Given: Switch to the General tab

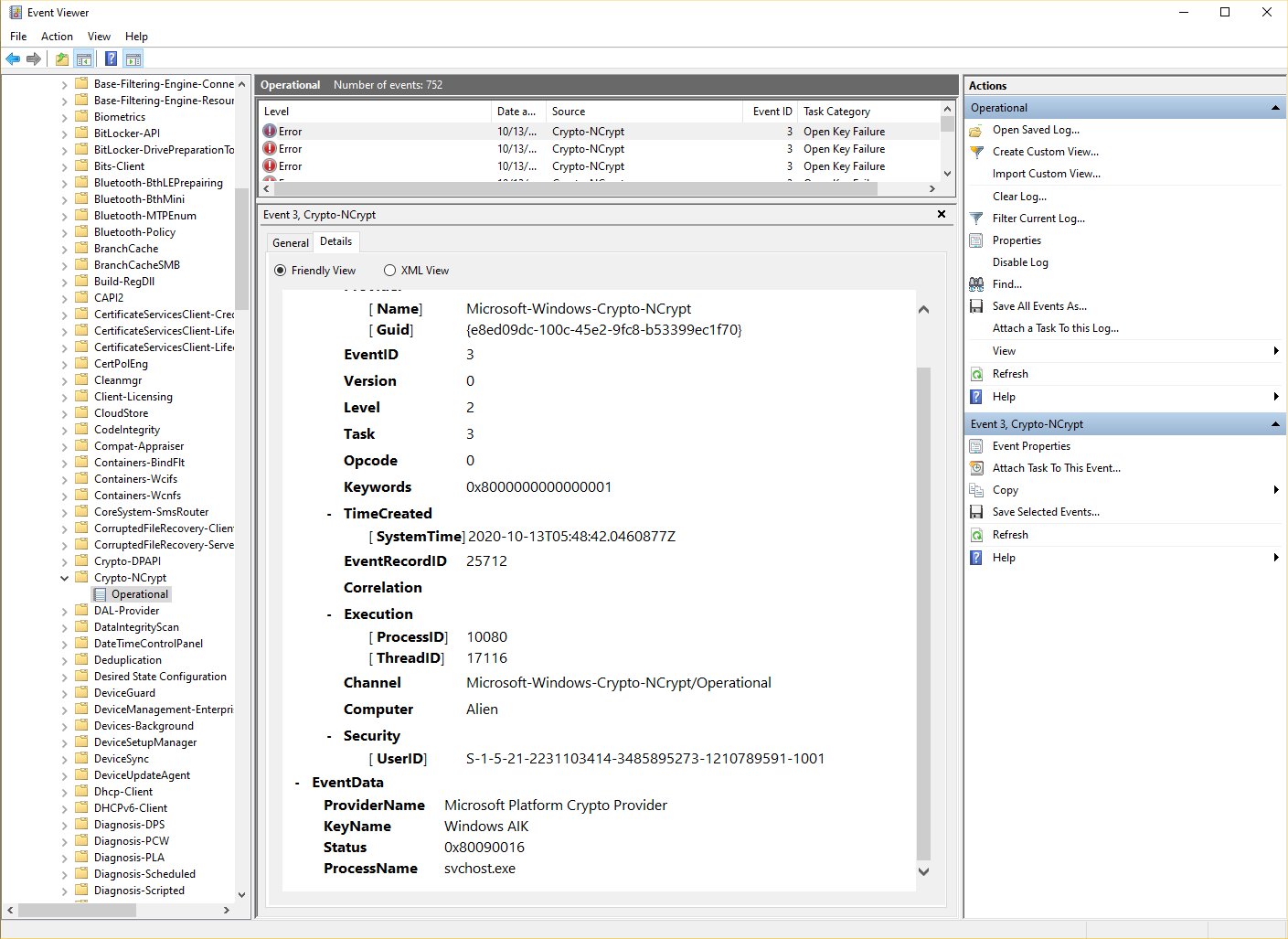Looking at the screenshot, I should point(290,241).
